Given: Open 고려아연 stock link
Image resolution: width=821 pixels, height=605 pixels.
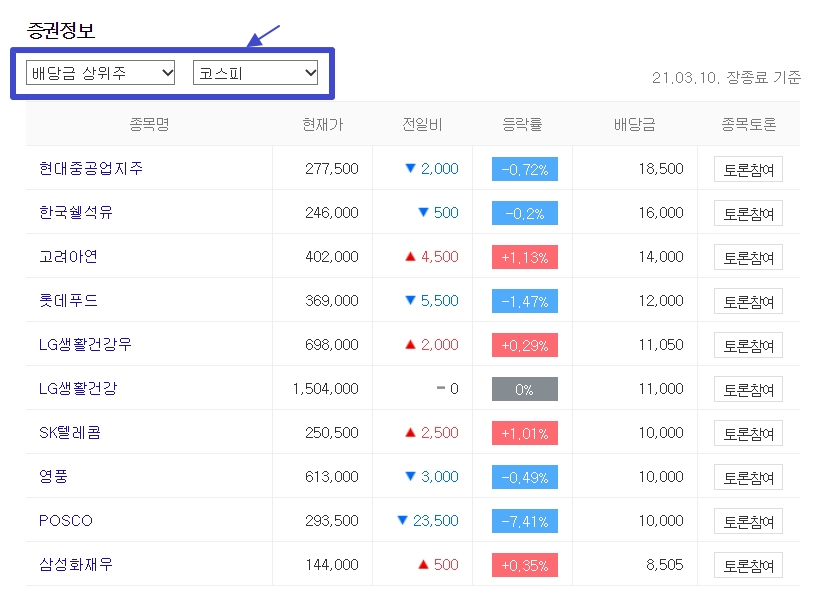Looking at the screenshot, I should coord(68,257).
